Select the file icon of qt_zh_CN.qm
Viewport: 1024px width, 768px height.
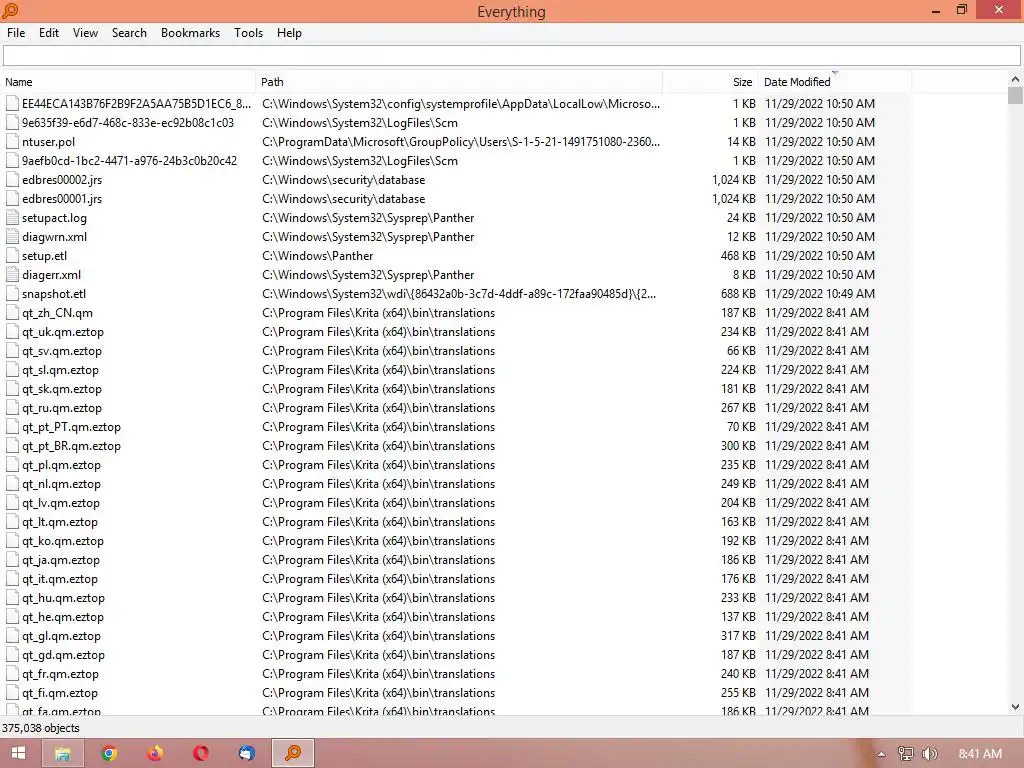[12, 313]
